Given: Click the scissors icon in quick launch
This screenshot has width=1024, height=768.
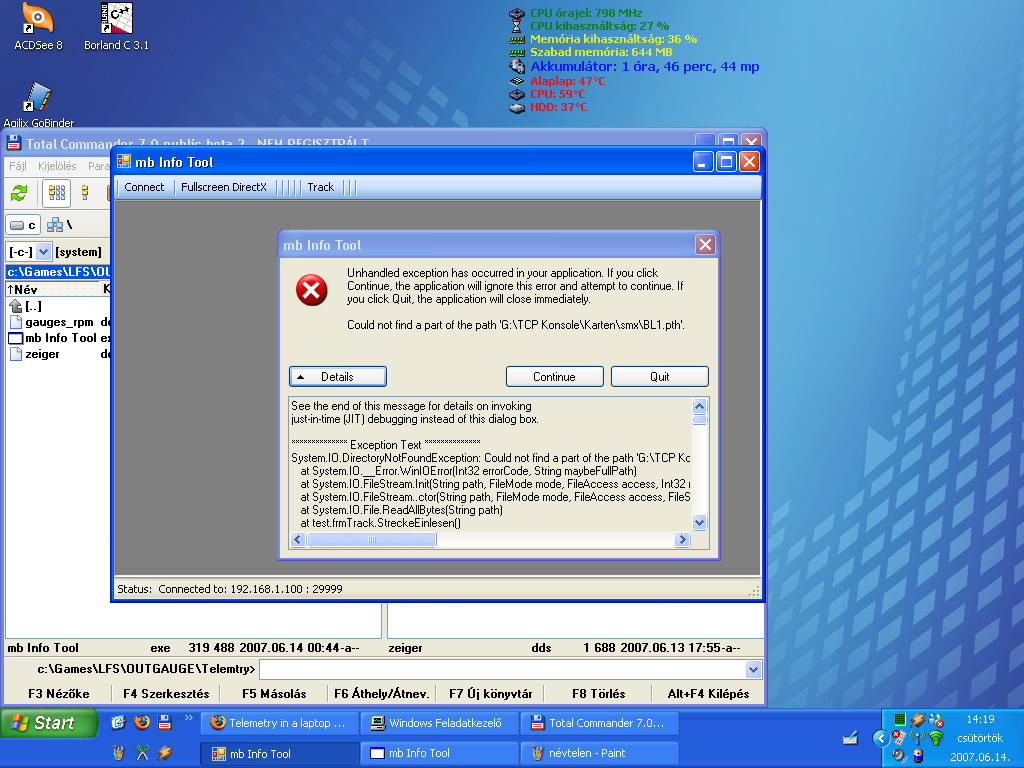Looking at the screenshot, I should coord(142,753).
